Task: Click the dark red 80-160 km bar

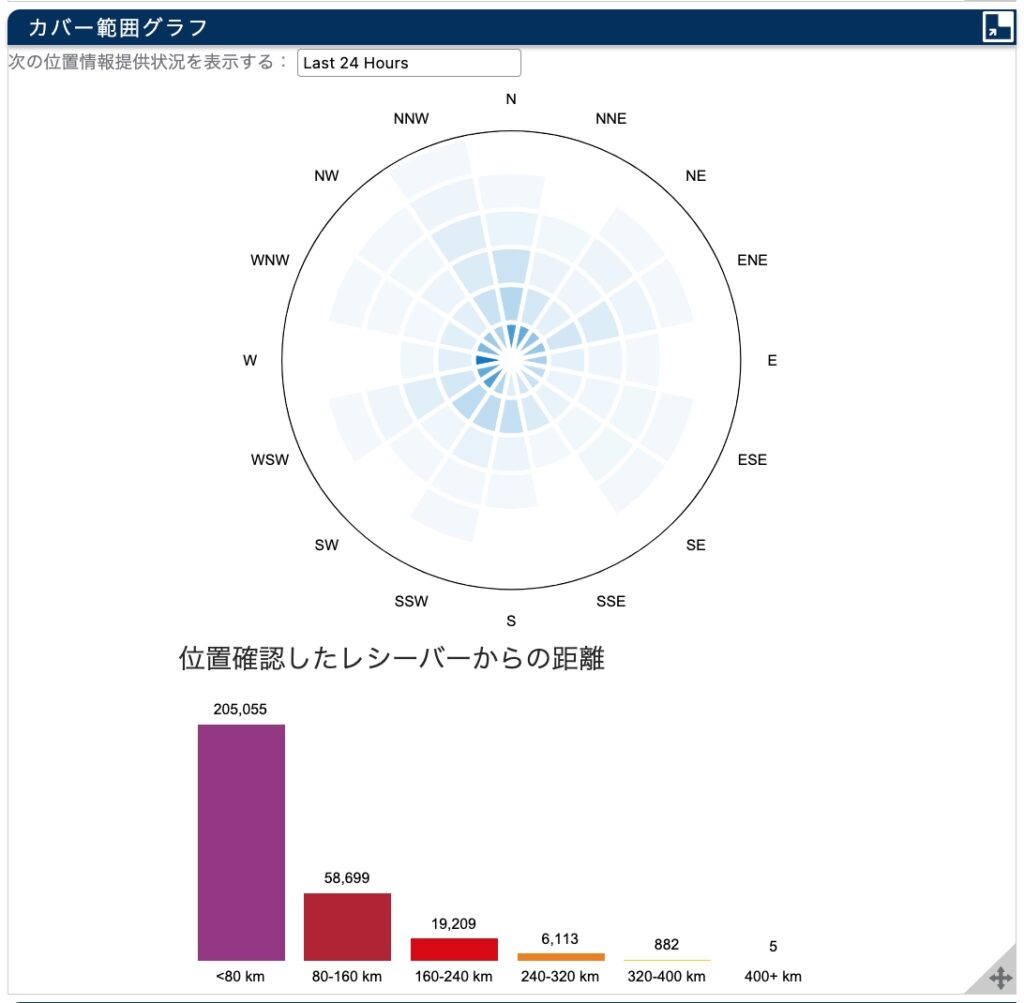Action: [347, 926]
